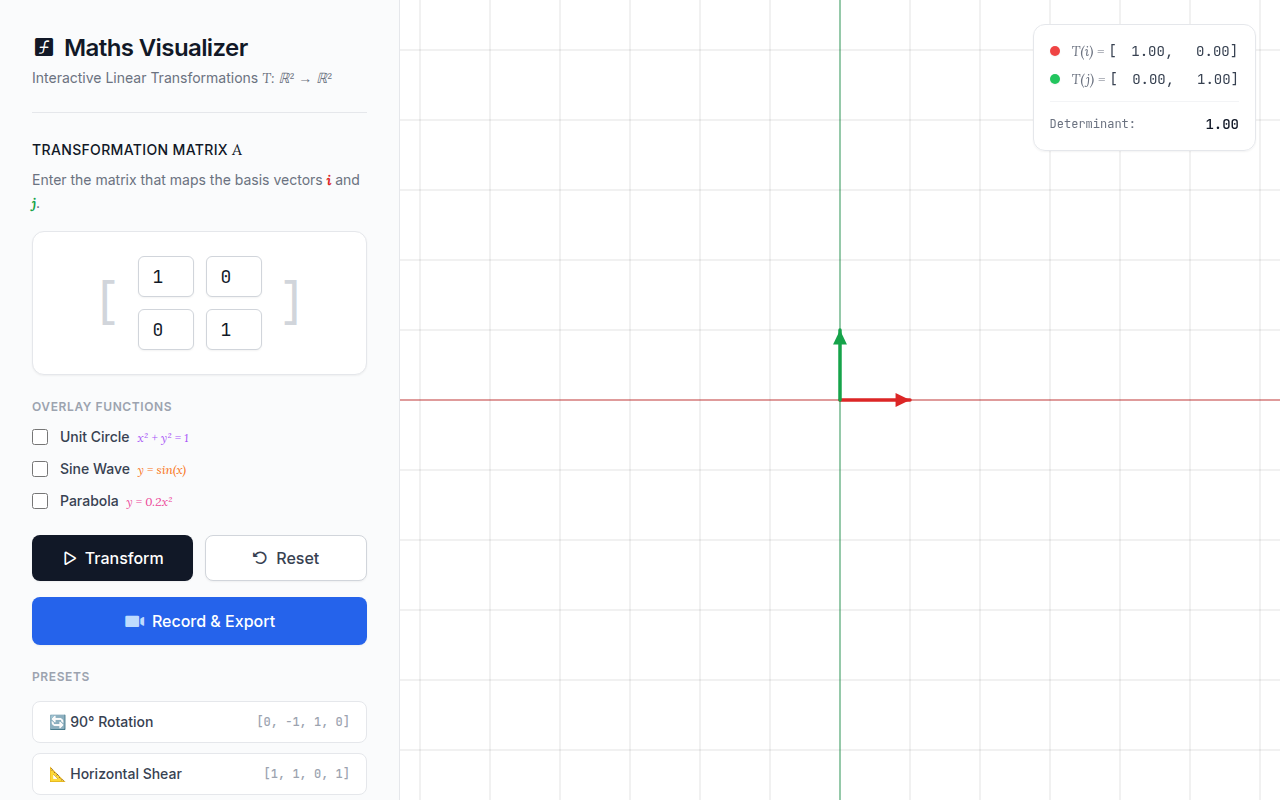
Task: Click the green j basis vector arrowhead
Action: coord(840,337)
